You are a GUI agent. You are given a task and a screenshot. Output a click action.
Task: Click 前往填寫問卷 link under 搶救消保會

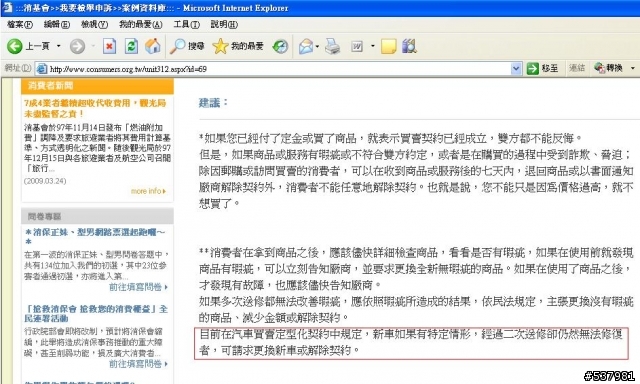(138, 364)
